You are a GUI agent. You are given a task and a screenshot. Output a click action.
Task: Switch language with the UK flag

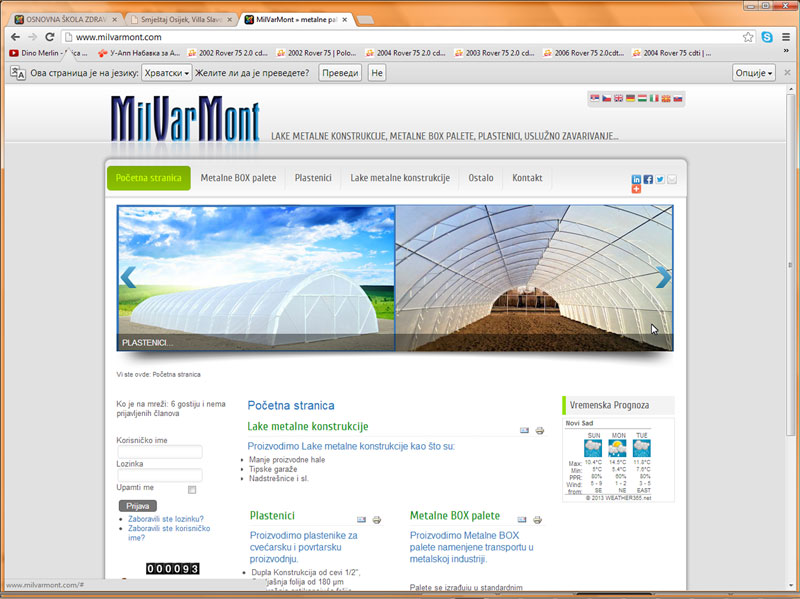click(x=618, y=99)
